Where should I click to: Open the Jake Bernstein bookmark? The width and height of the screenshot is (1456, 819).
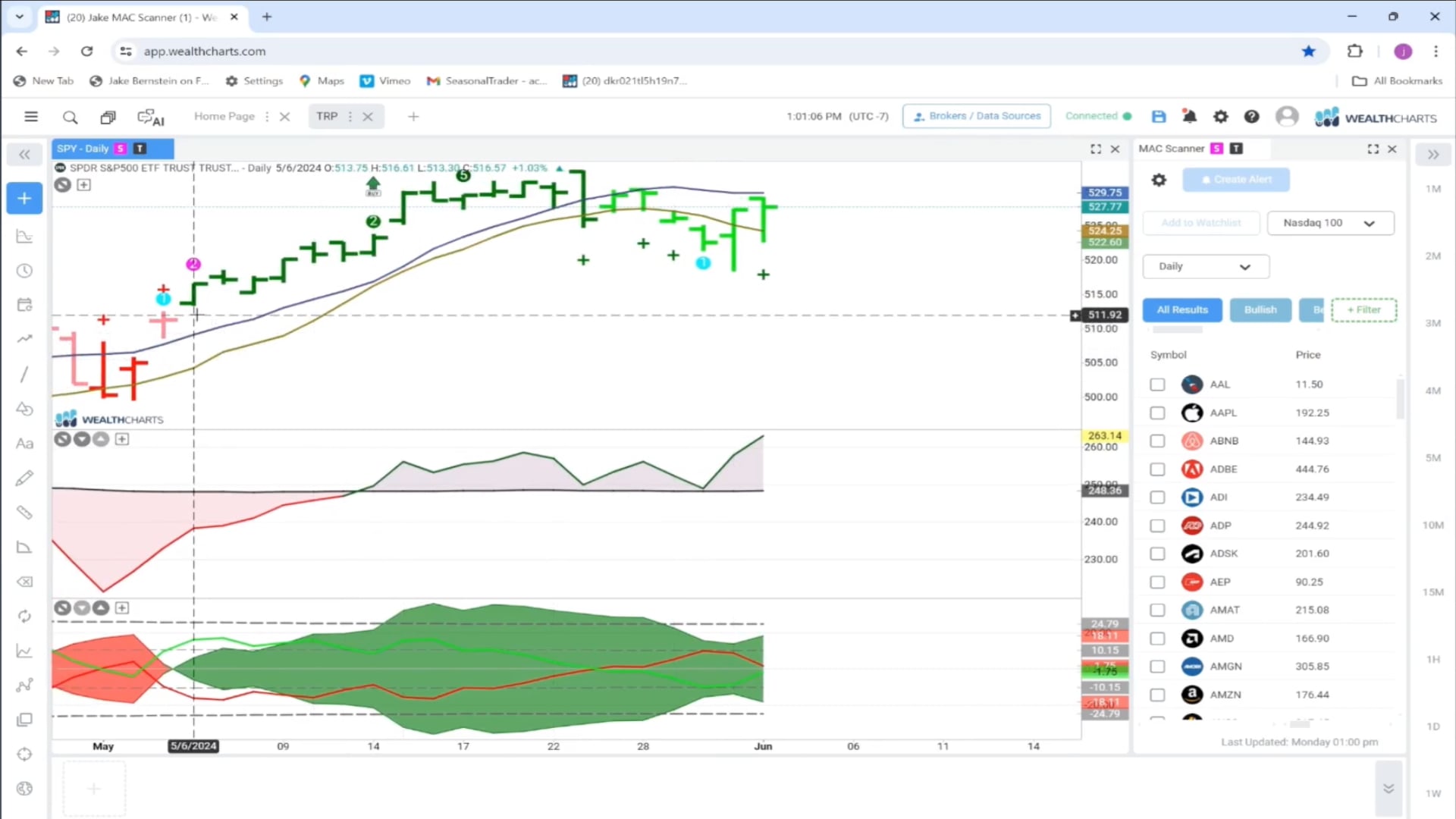coord(149,81)
